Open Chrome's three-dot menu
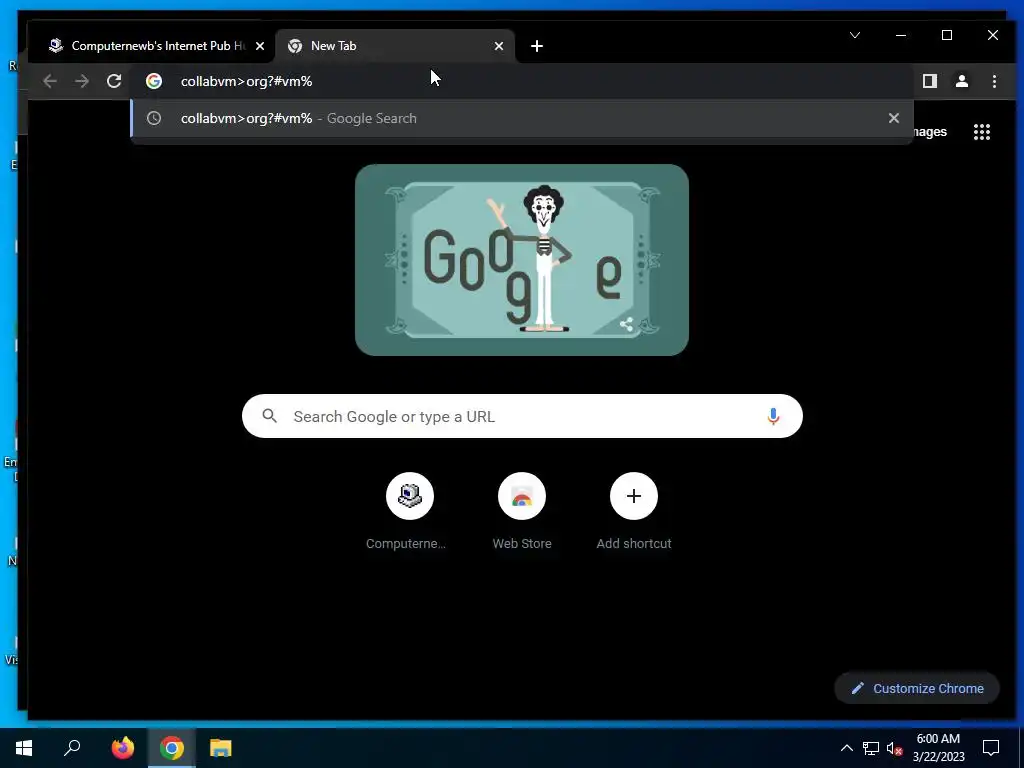The height and width of the screenshot is (768, 1024). (x=994, y=81)
